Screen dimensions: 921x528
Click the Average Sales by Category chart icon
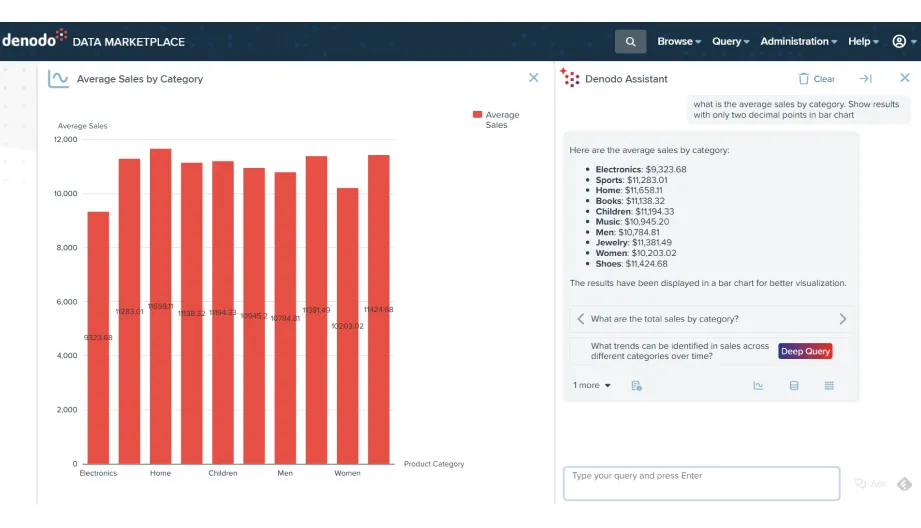pyautogui.click(x=58, y=79)
